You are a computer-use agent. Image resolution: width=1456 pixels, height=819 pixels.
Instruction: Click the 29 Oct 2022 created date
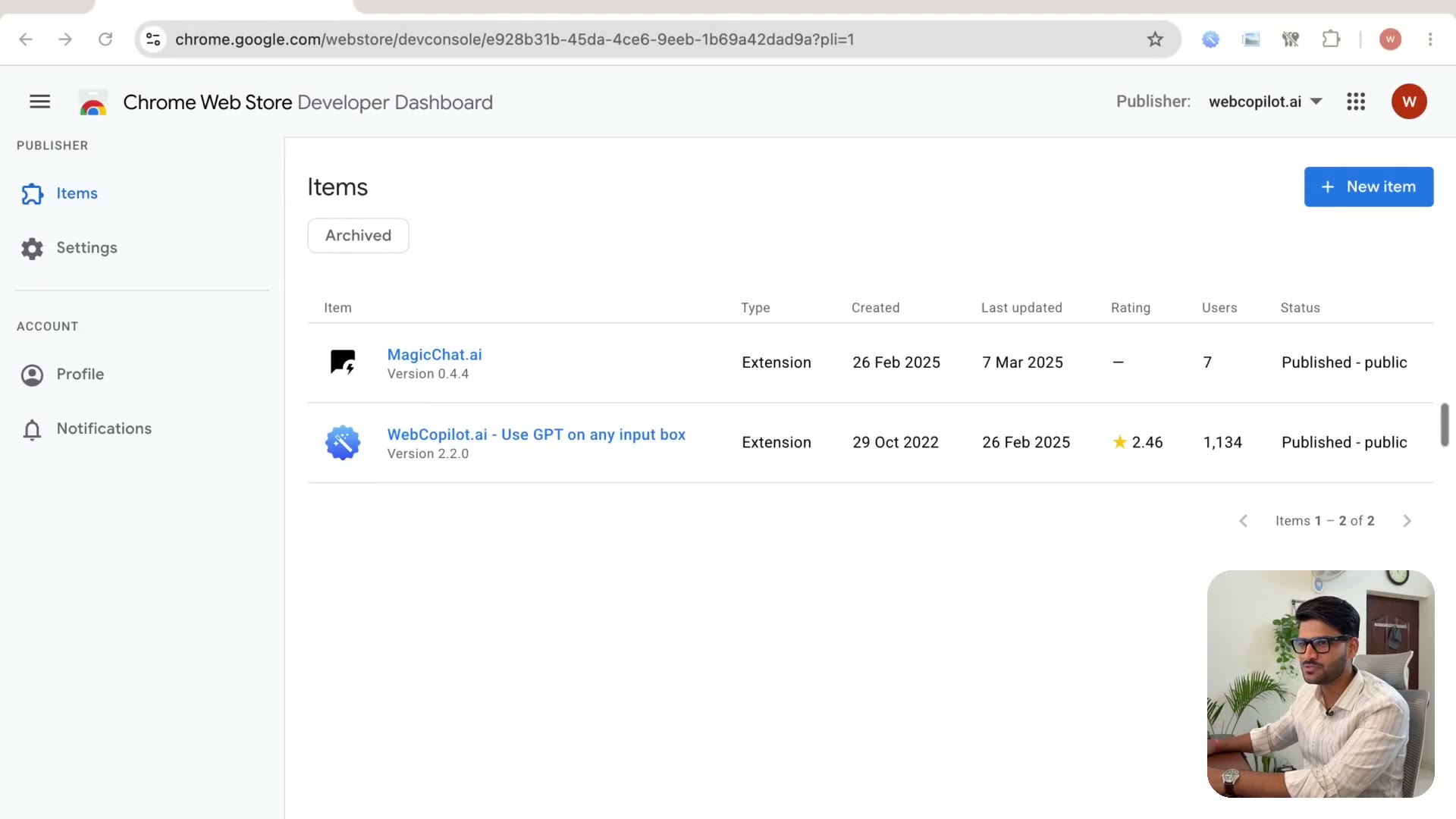click(896, 443)
